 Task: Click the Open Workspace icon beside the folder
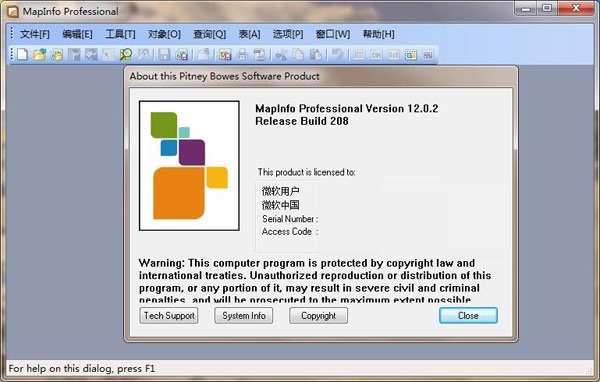57,55
